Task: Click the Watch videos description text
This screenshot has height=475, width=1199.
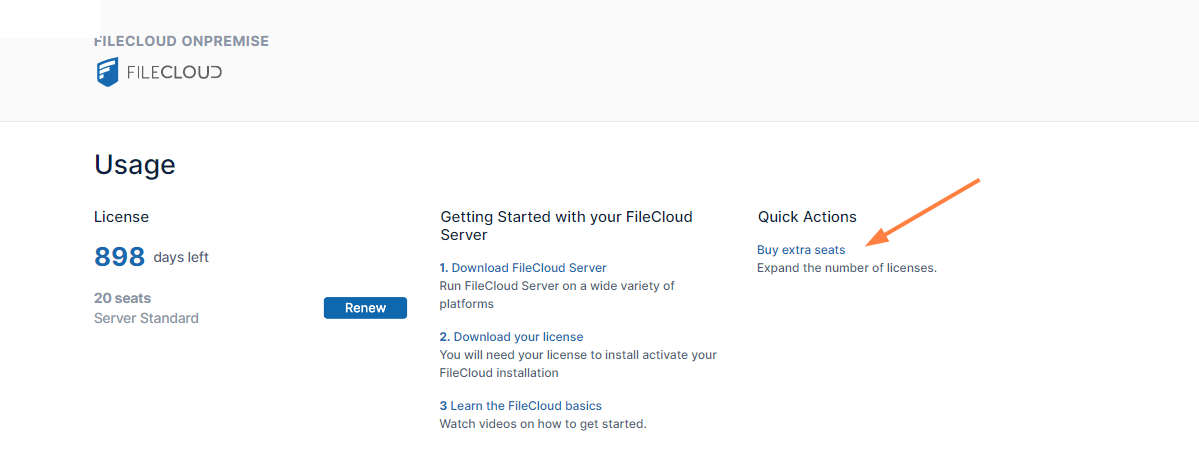Action: (x=543, y=424)
